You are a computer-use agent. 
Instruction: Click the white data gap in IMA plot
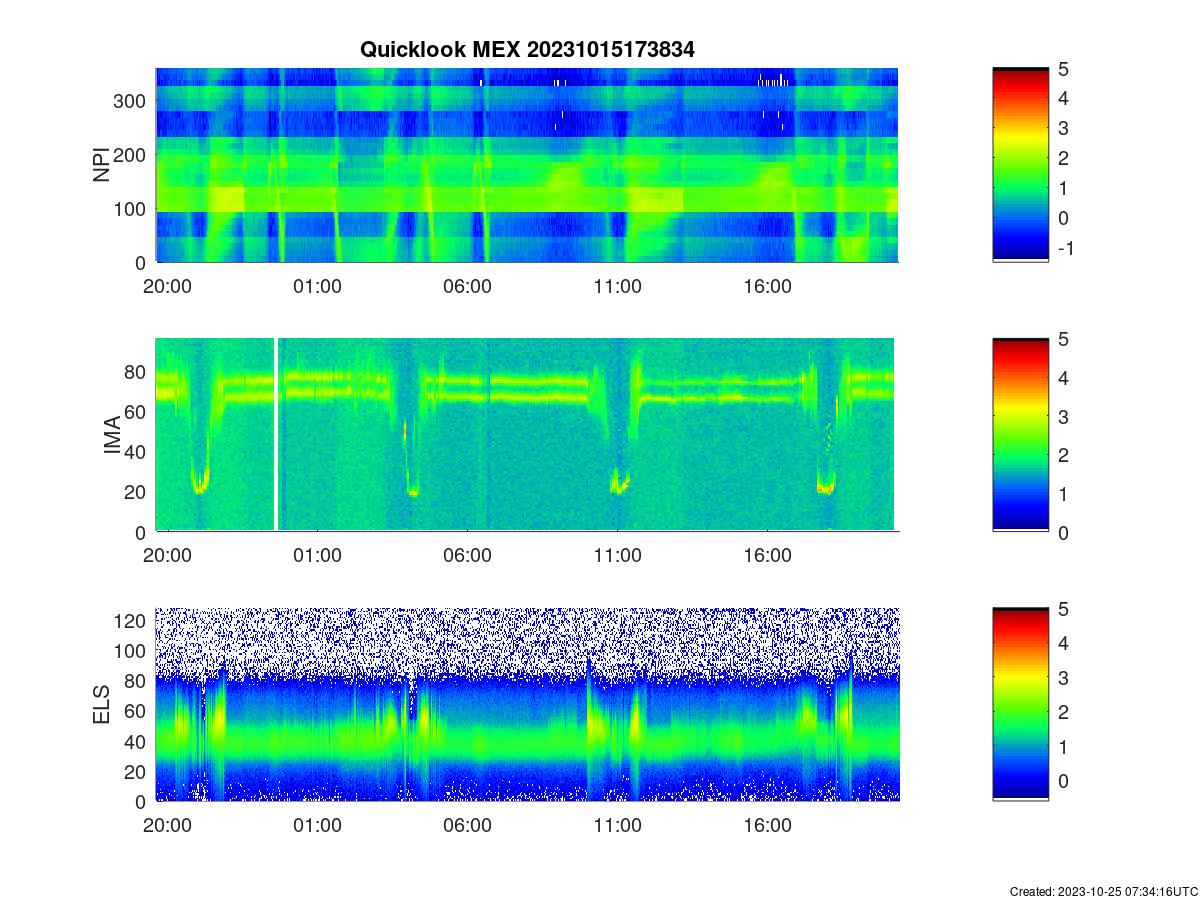[x=276, y=434]
